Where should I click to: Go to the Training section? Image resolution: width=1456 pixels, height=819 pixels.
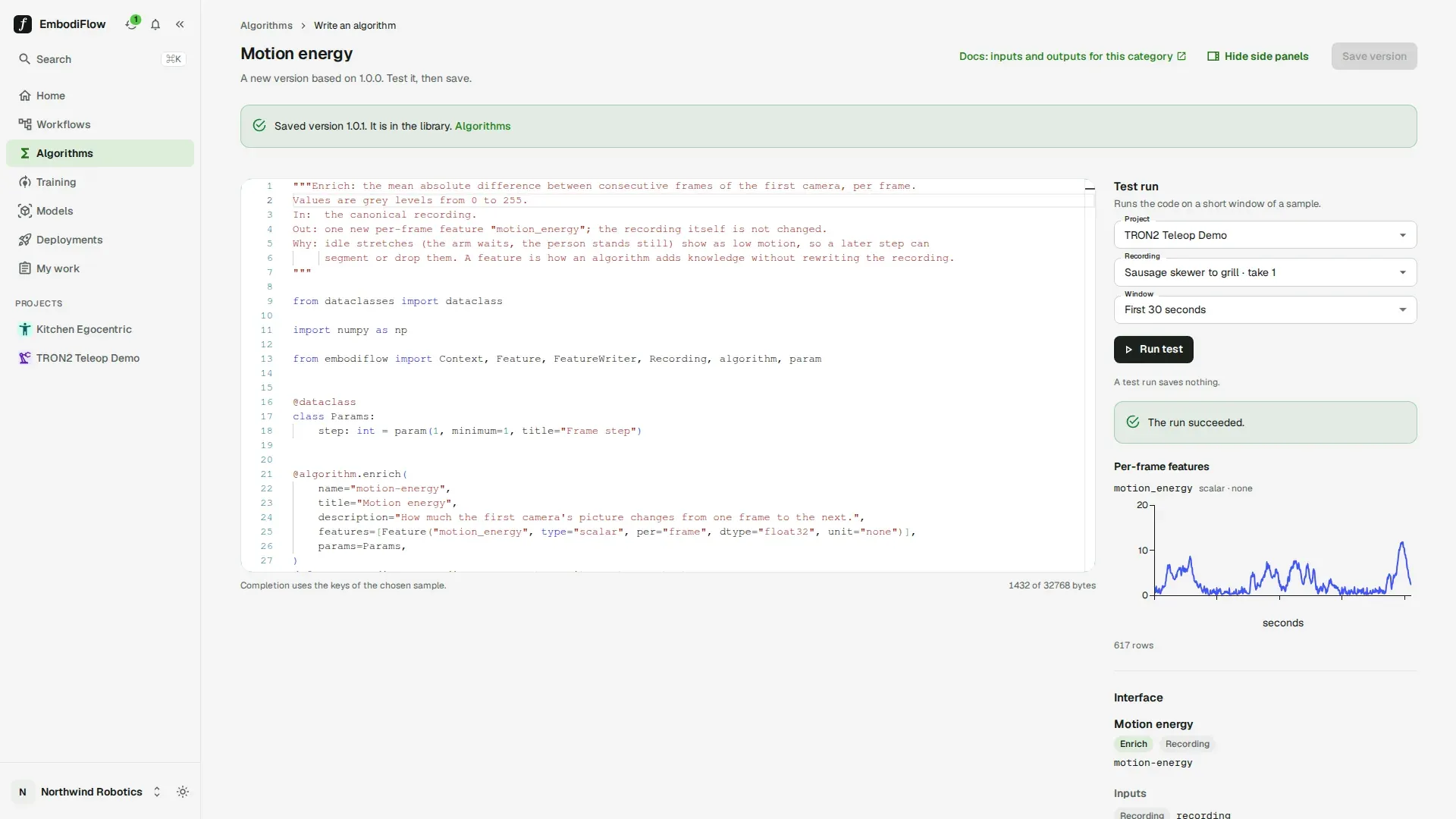tap(100, 182)
